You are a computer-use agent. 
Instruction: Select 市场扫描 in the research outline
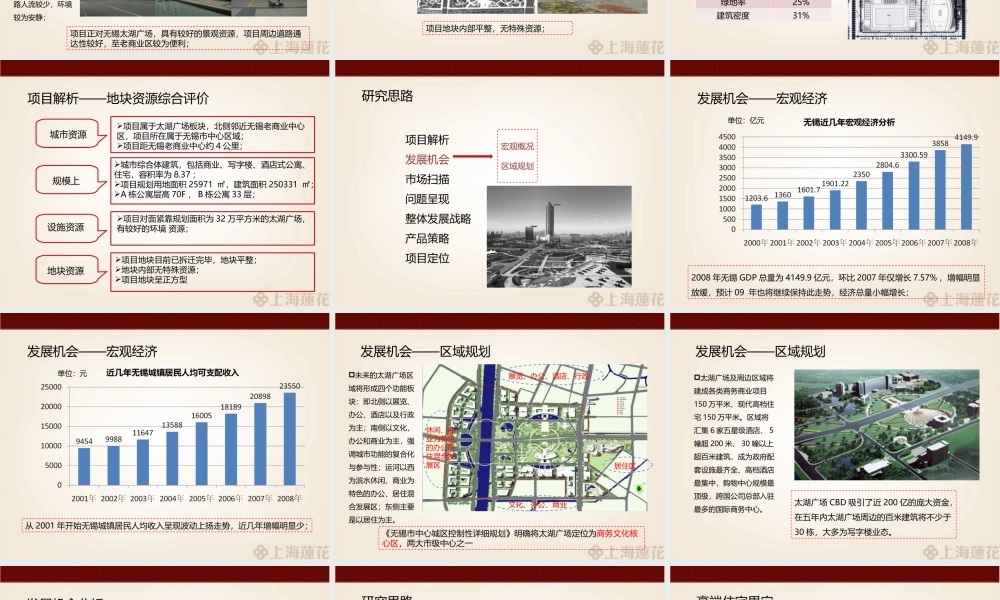coord(427,179)
